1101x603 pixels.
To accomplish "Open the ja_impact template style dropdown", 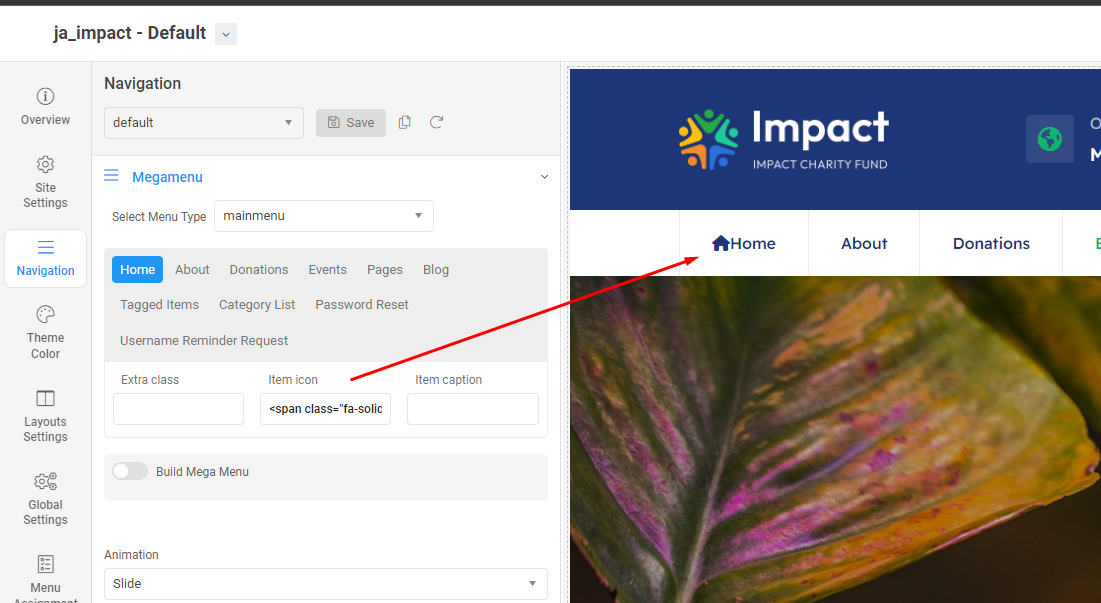I will [x=226, y=34].
